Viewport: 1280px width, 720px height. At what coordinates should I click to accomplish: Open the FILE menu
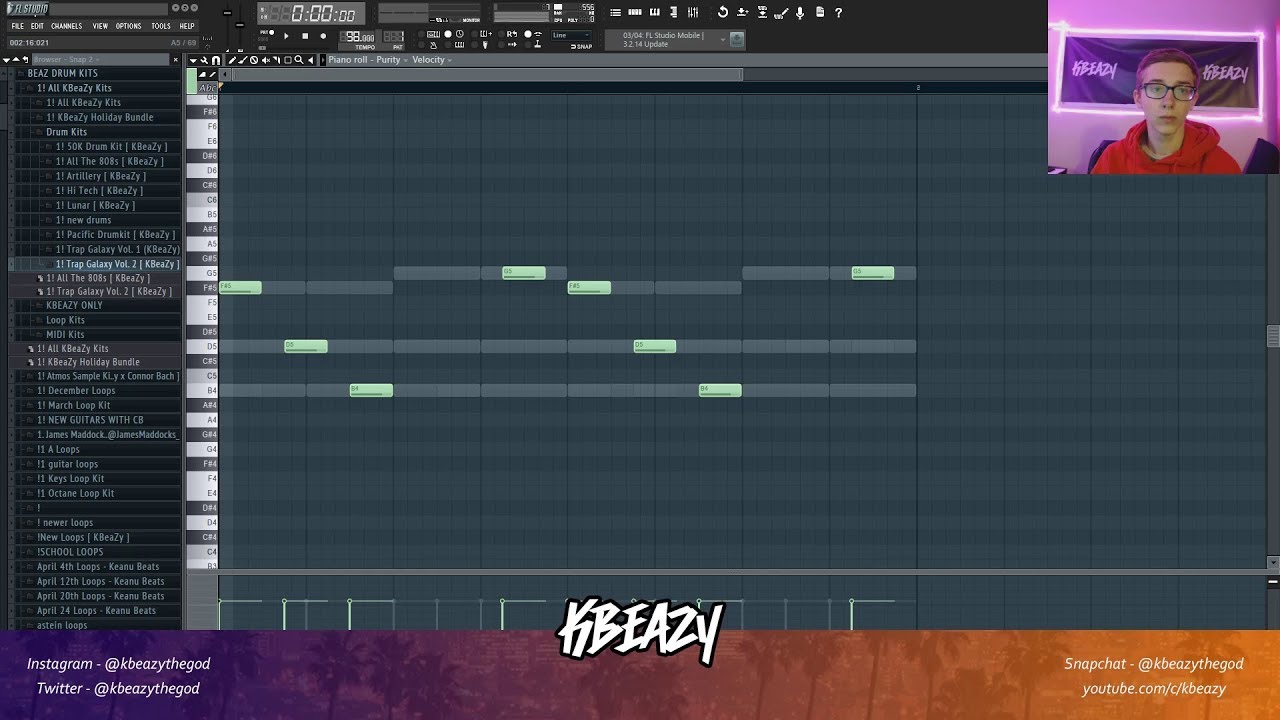(x=17, y=26)
